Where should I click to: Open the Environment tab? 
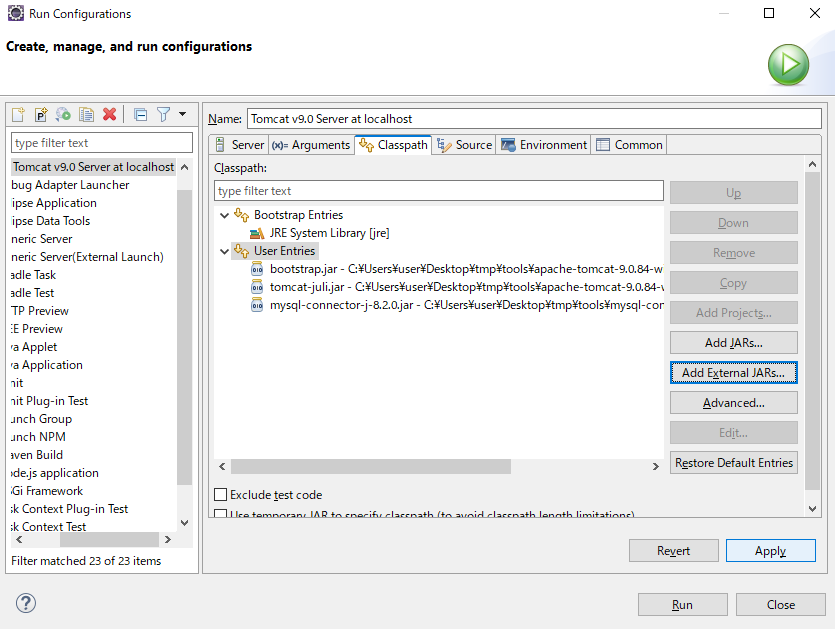click(544, 145)
